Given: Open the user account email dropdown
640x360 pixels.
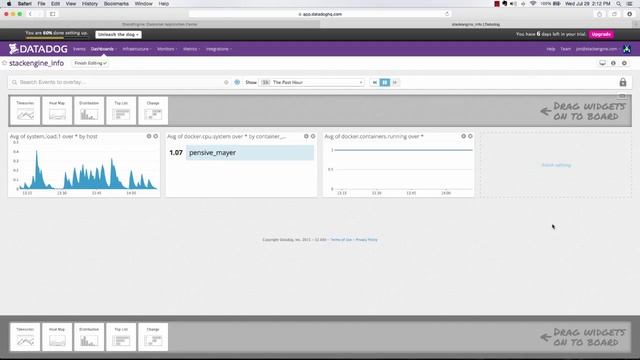Looking at the screenshot, I should 598,49.
